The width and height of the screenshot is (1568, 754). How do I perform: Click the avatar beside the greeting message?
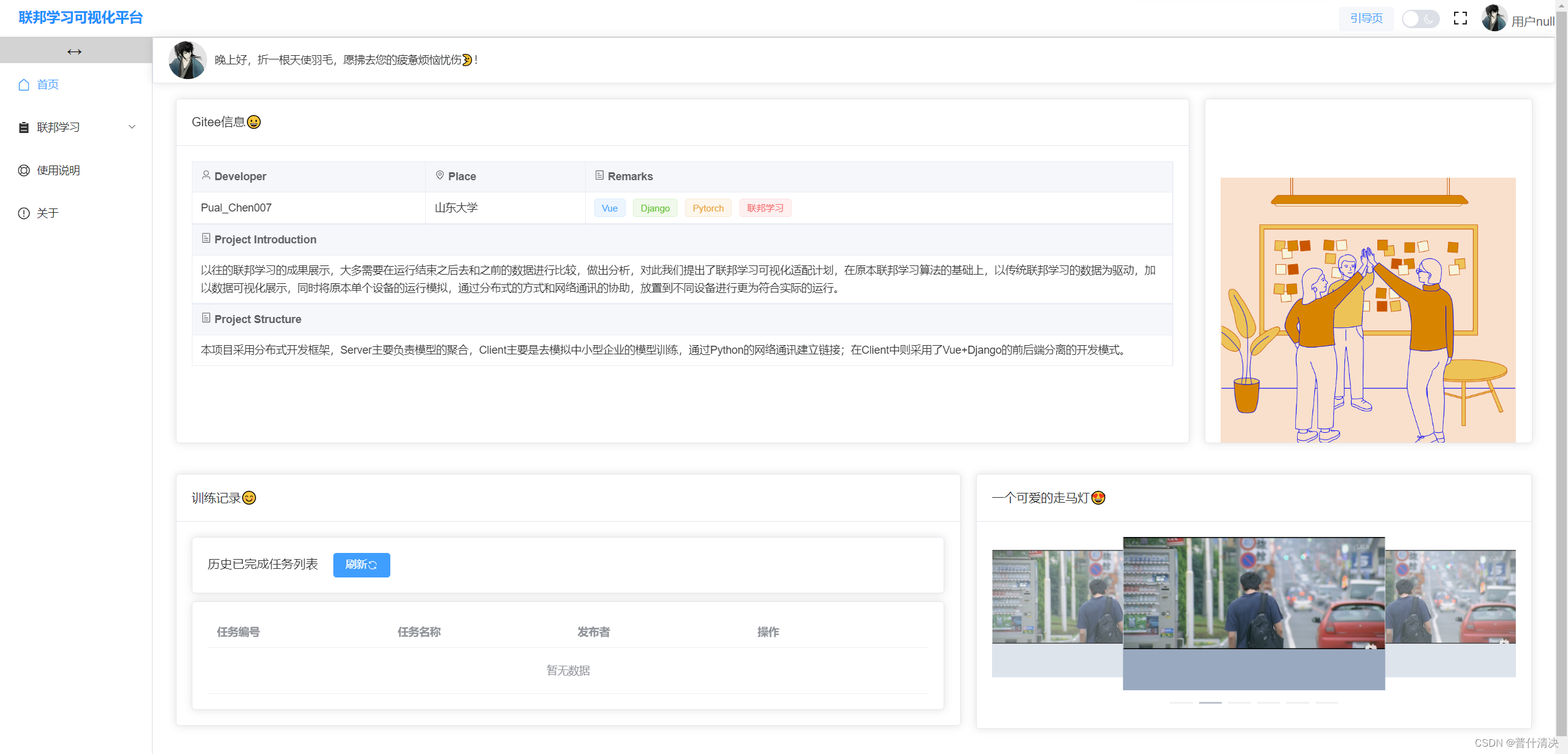(x=187, y=60)
